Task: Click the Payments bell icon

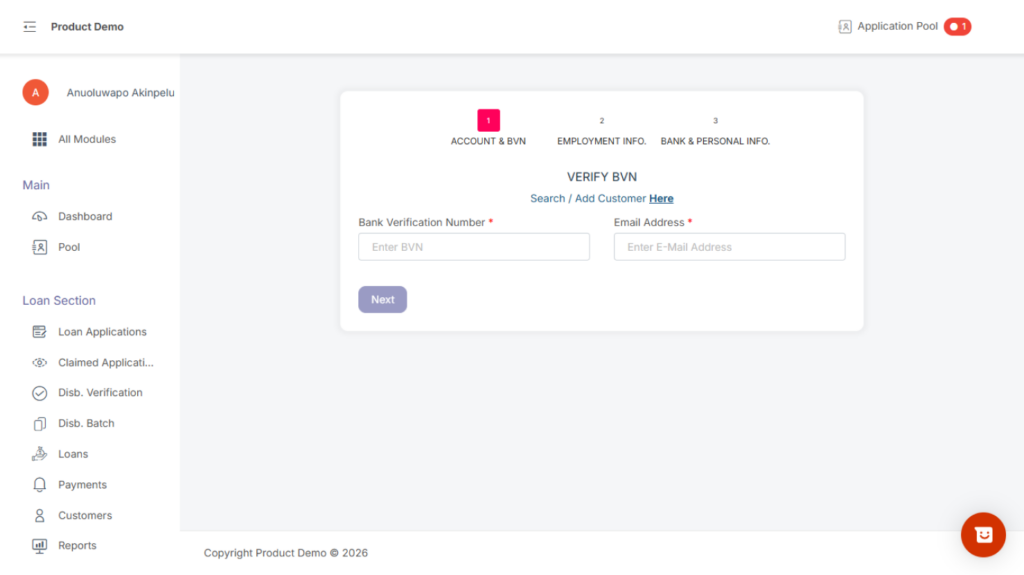Action: [x=40, y=485]
